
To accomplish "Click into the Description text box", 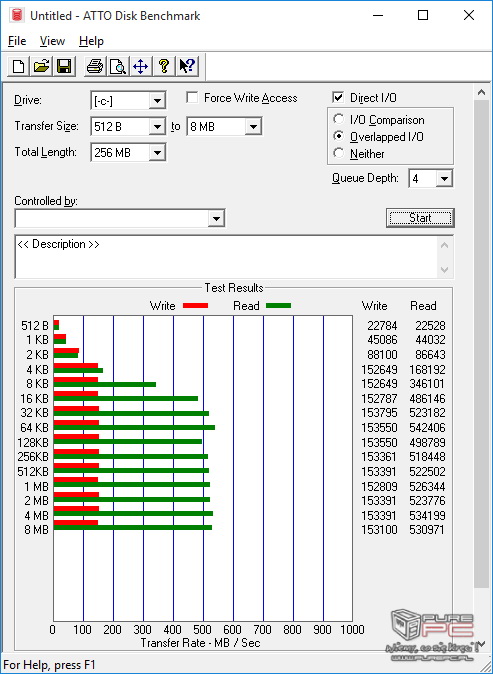I will click(226, 257).
